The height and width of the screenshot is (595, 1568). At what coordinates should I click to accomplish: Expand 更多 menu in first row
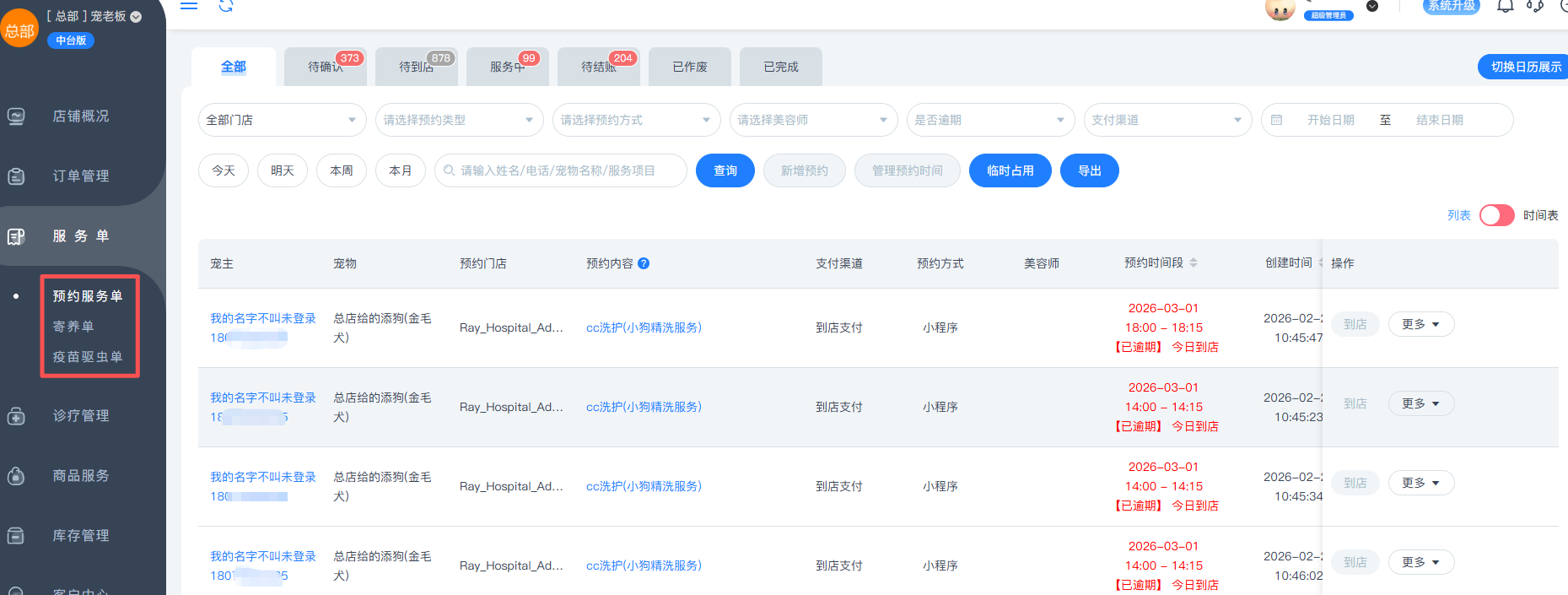click(1420, 324)
